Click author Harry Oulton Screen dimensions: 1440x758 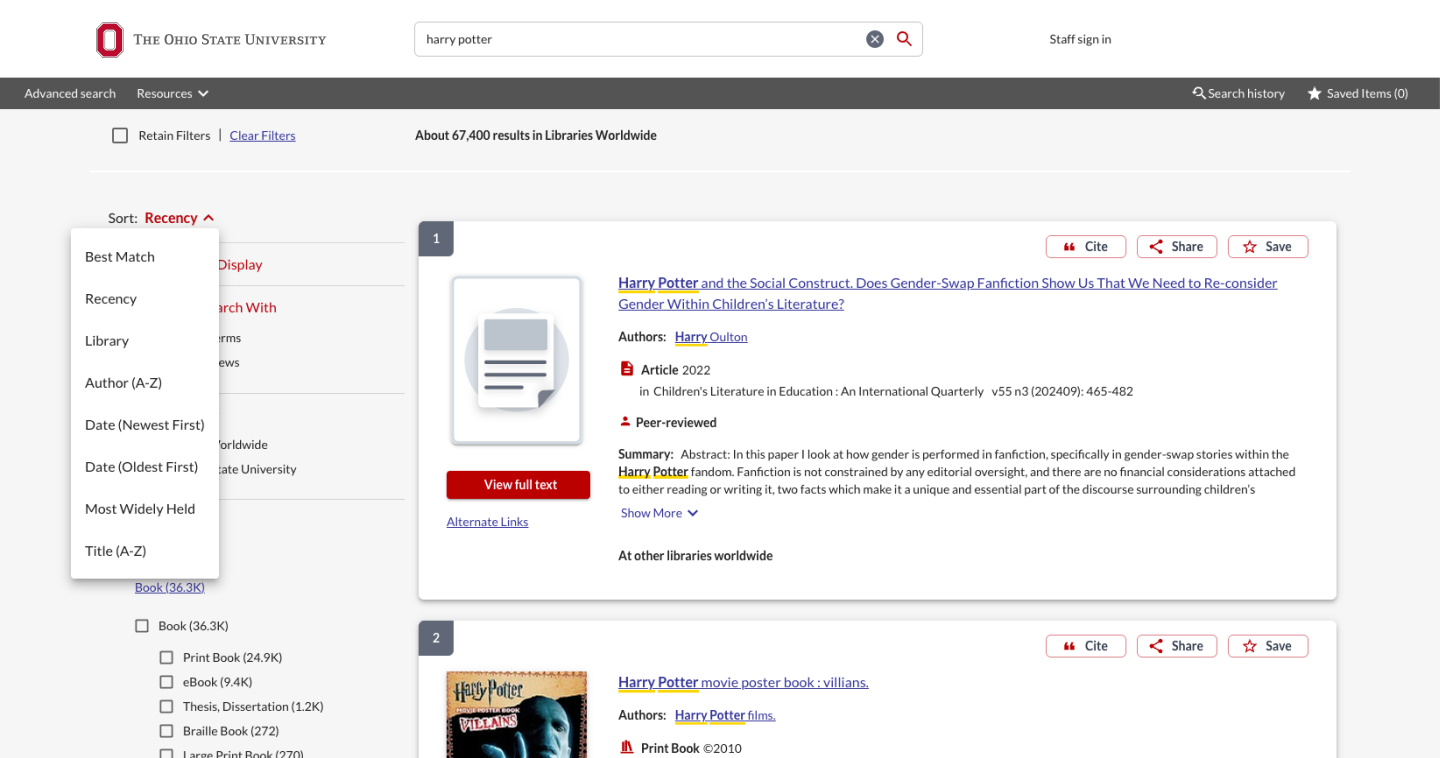point(711,337)
